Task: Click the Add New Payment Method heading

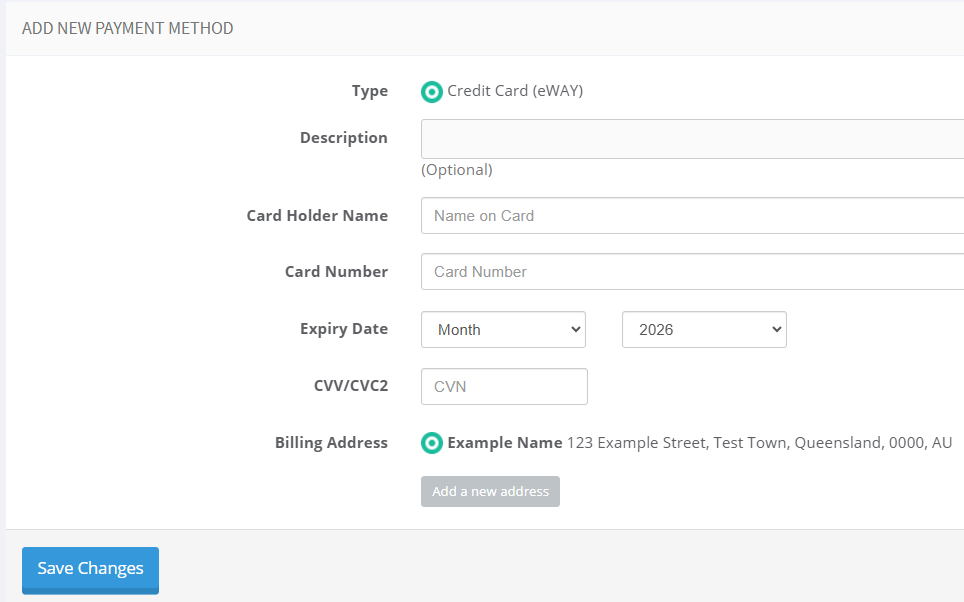Action: (x=128, y=28)
